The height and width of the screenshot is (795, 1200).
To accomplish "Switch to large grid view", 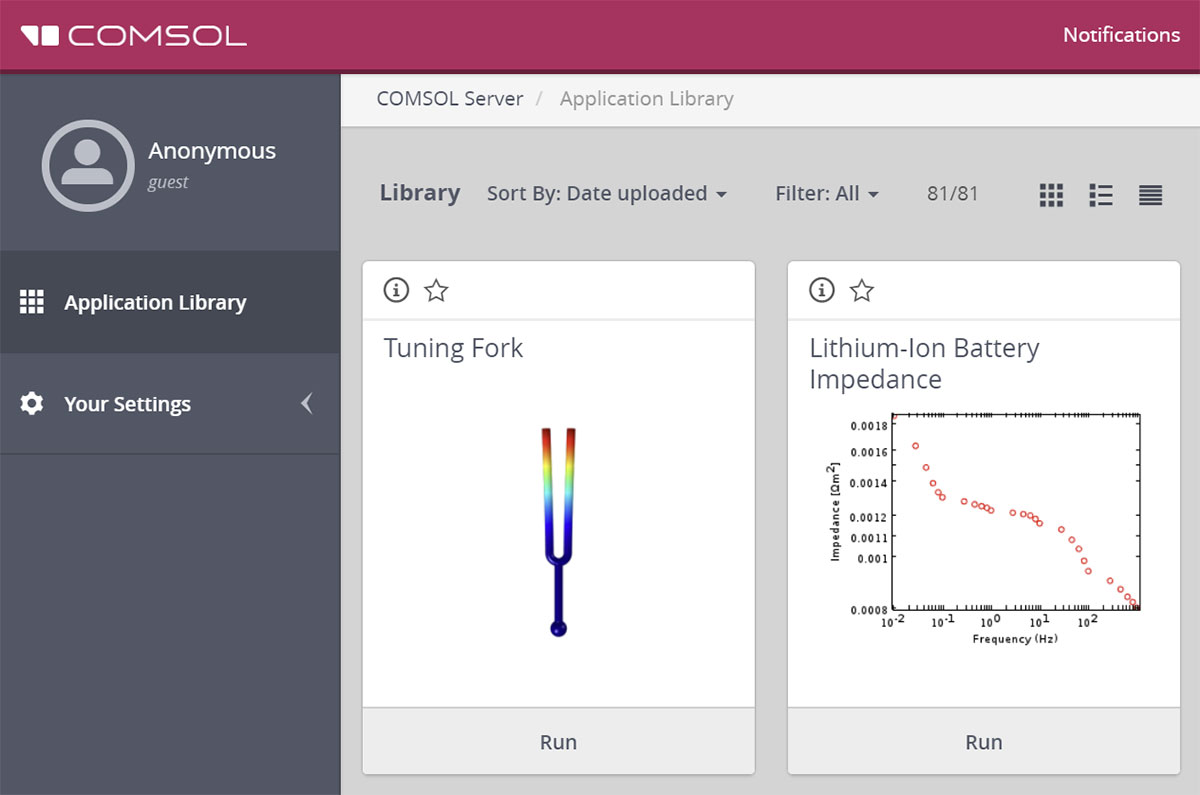I will (x=1051, y=195).
